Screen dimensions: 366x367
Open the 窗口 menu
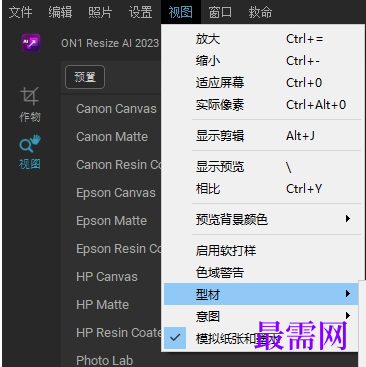click(220, 12)
